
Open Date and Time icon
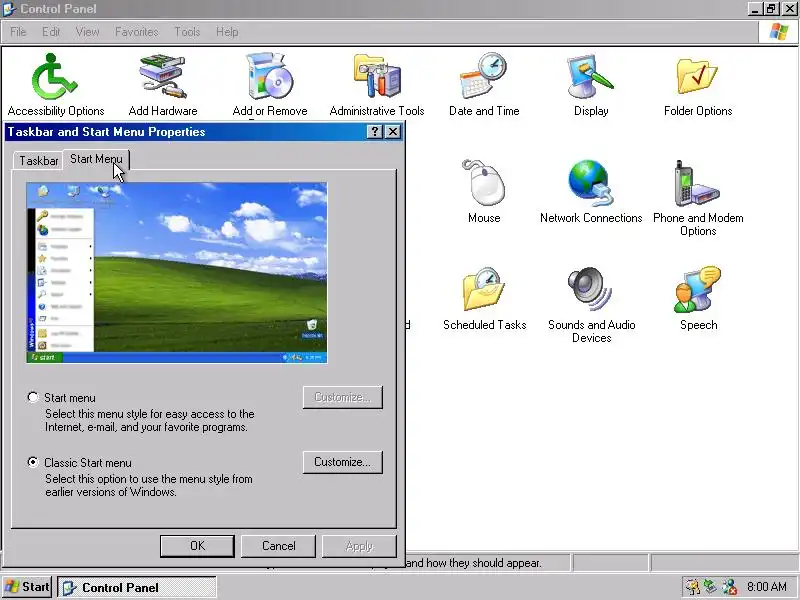484,77
